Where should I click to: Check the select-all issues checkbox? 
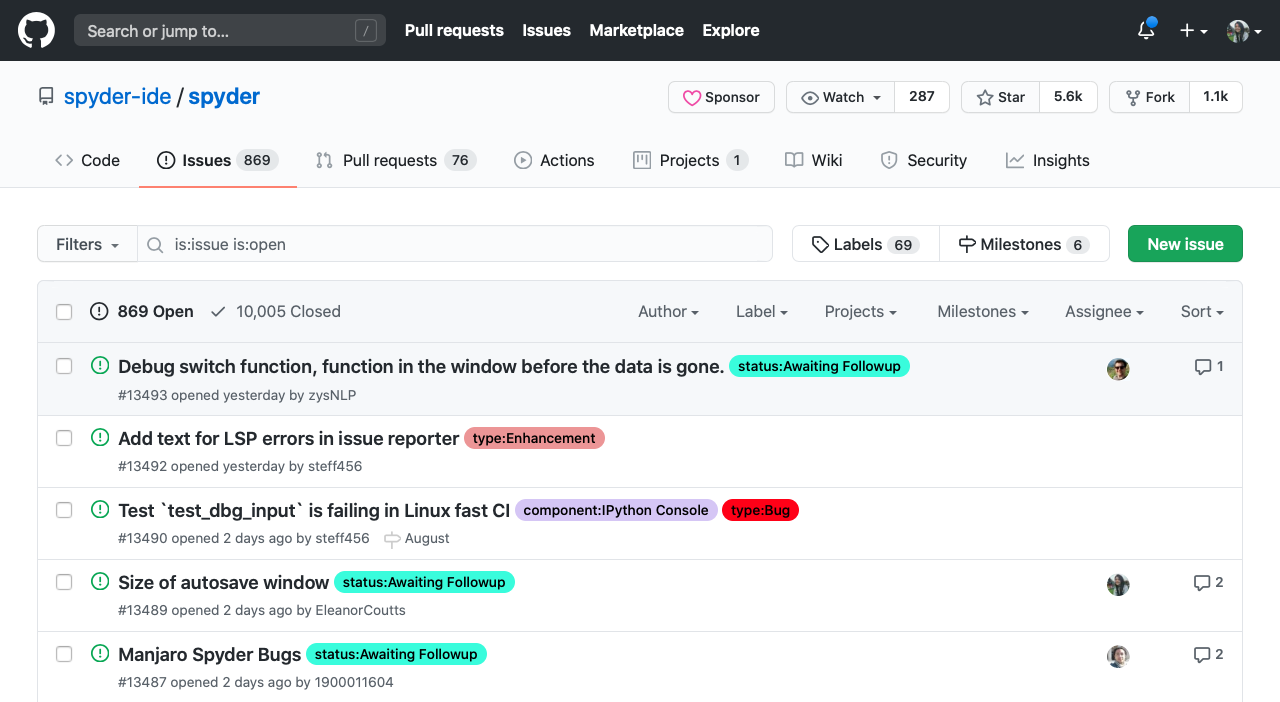click(x=64, y=311)
